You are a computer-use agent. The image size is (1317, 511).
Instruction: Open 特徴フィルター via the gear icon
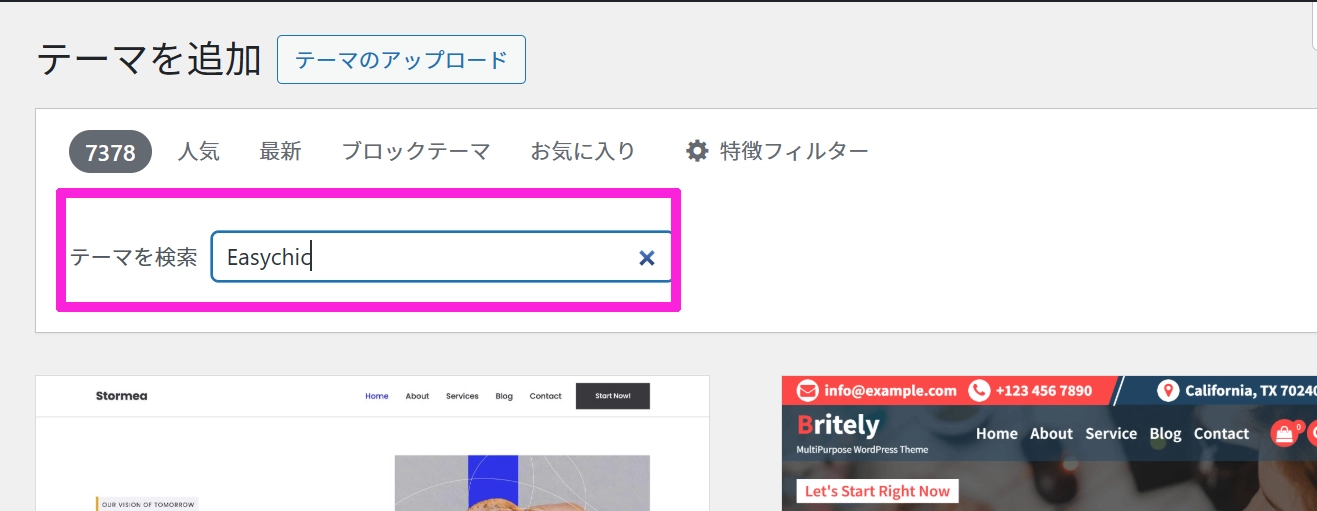click(x=697, y=151)
